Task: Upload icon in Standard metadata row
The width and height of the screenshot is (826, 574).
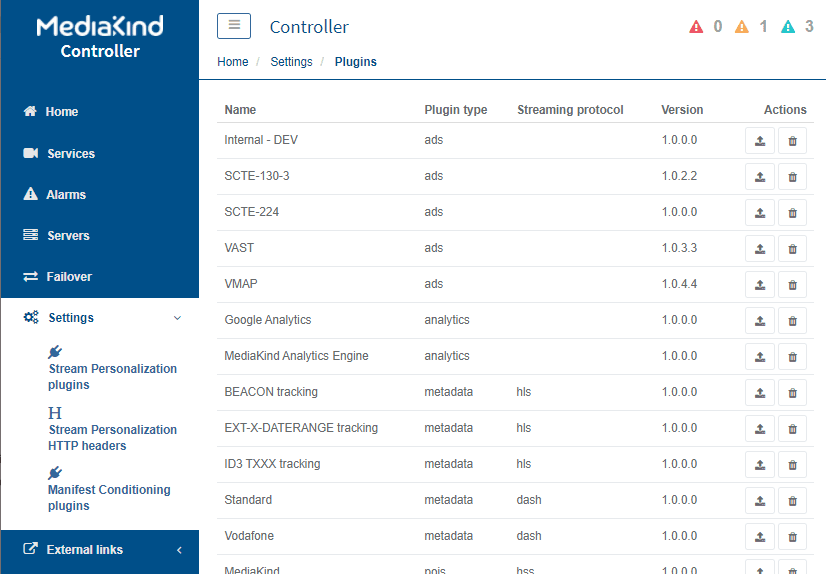Action: tap(760, 500)
